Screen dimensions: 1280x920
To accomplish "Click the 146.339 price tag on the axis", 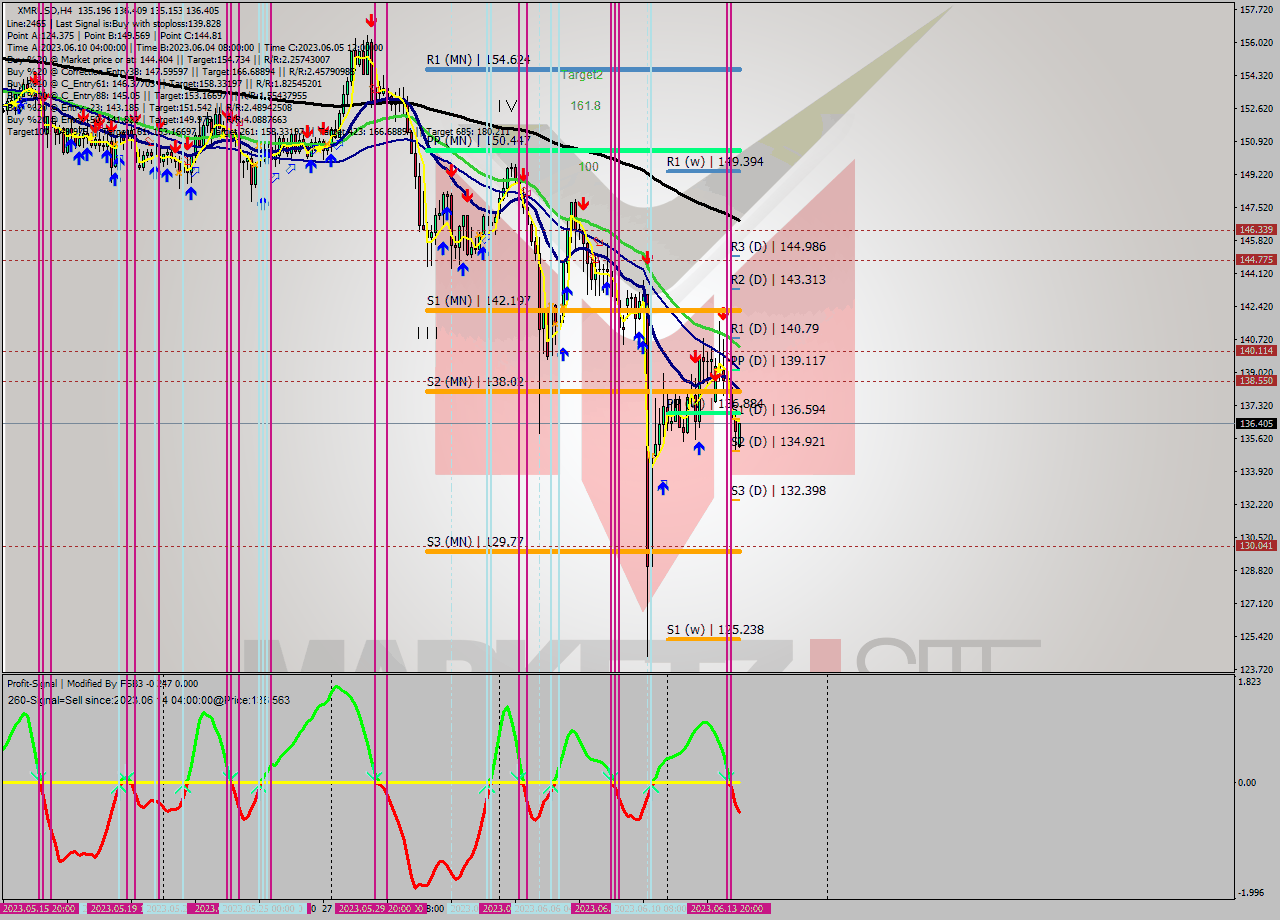I will (1255, 230).
